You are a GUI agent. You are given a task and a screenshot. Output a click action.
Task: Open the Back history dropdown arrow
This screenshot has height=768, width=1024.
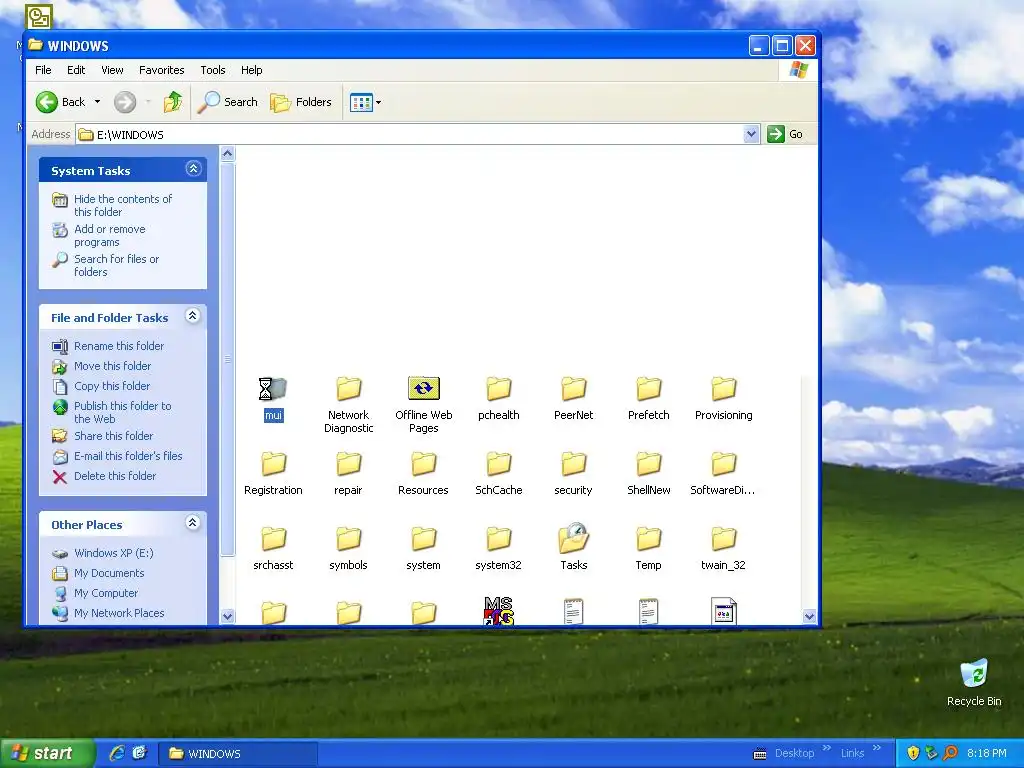(97, 102)
